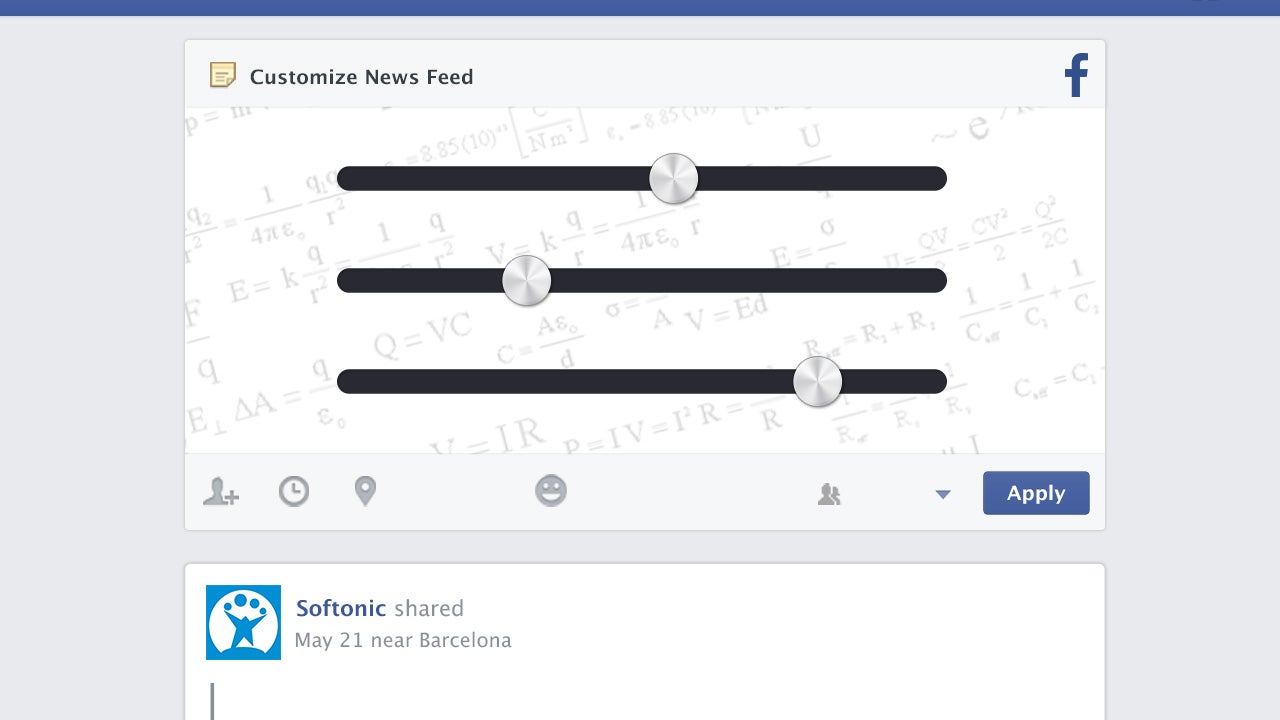
Task: Click the middle slider's metal knob
Action: pyautogui.click(x=527, y=281)
